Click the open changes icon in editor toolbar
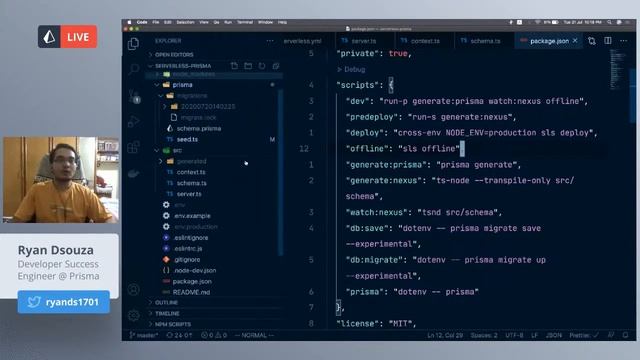This screenshot has height=360, width=640. 592,41
